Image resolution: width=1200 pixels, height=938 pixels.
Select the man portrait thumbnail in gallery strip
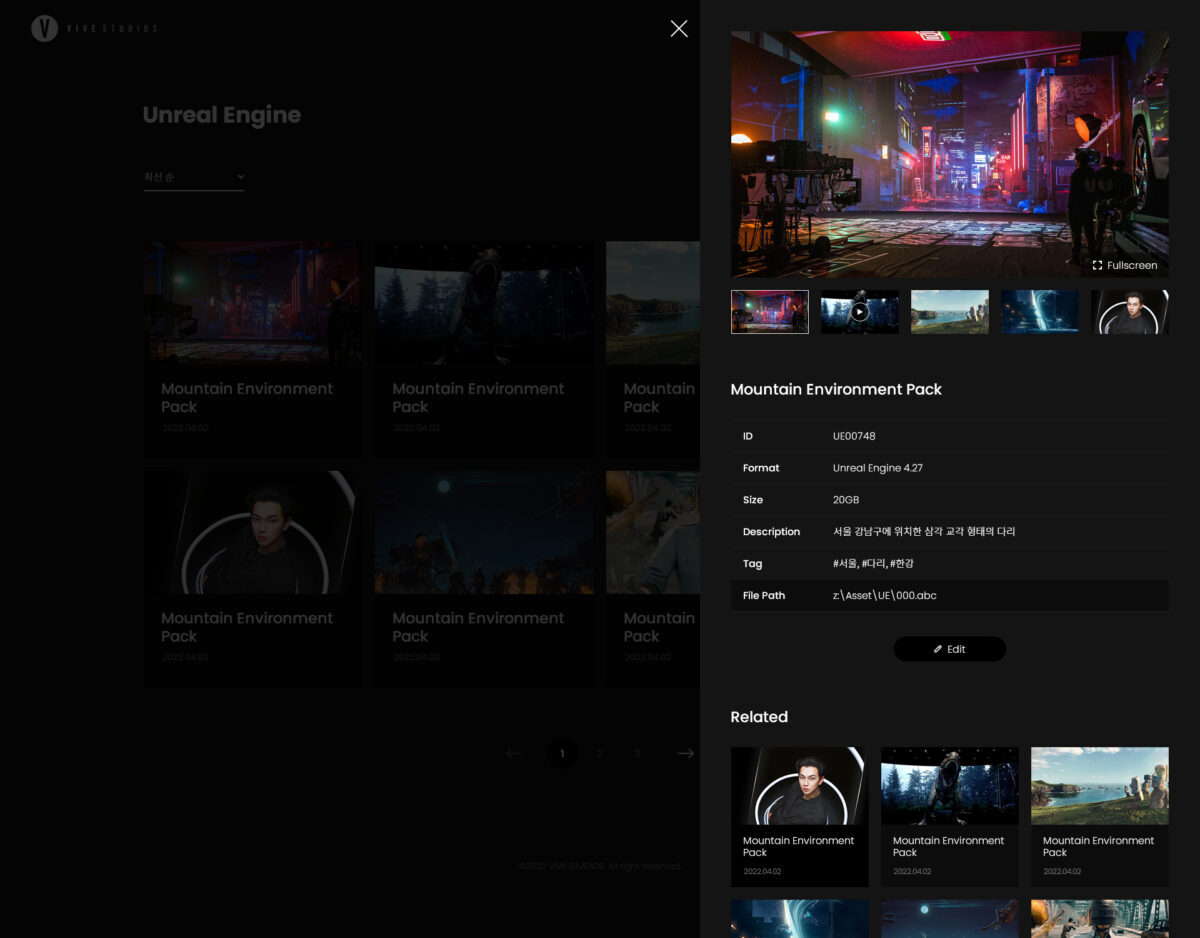pos(1129,312)
